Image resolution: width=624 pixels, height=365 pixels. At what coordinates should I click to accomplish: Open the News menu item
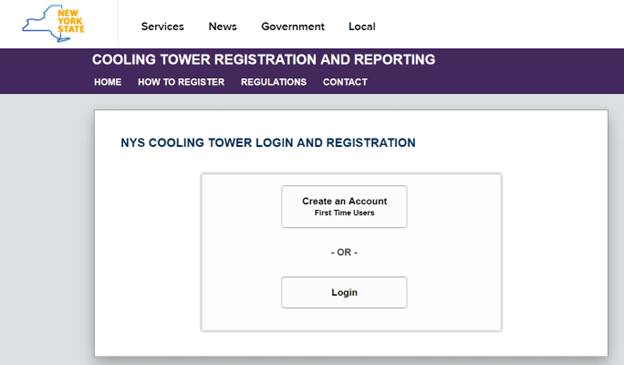click(x=222, y=27)
